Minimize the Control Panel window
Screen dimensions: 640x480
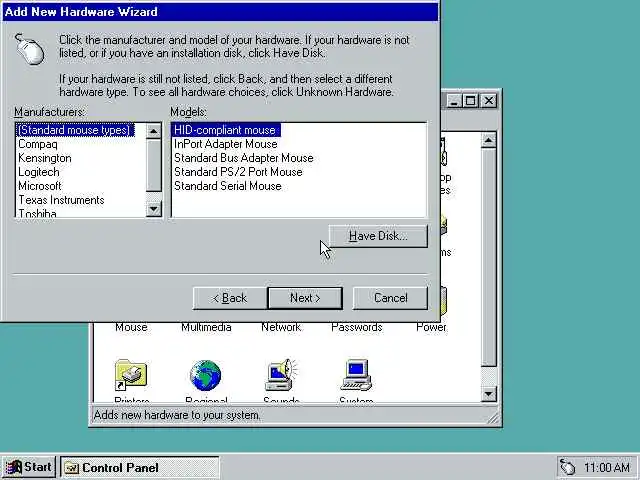coord(454,100)
